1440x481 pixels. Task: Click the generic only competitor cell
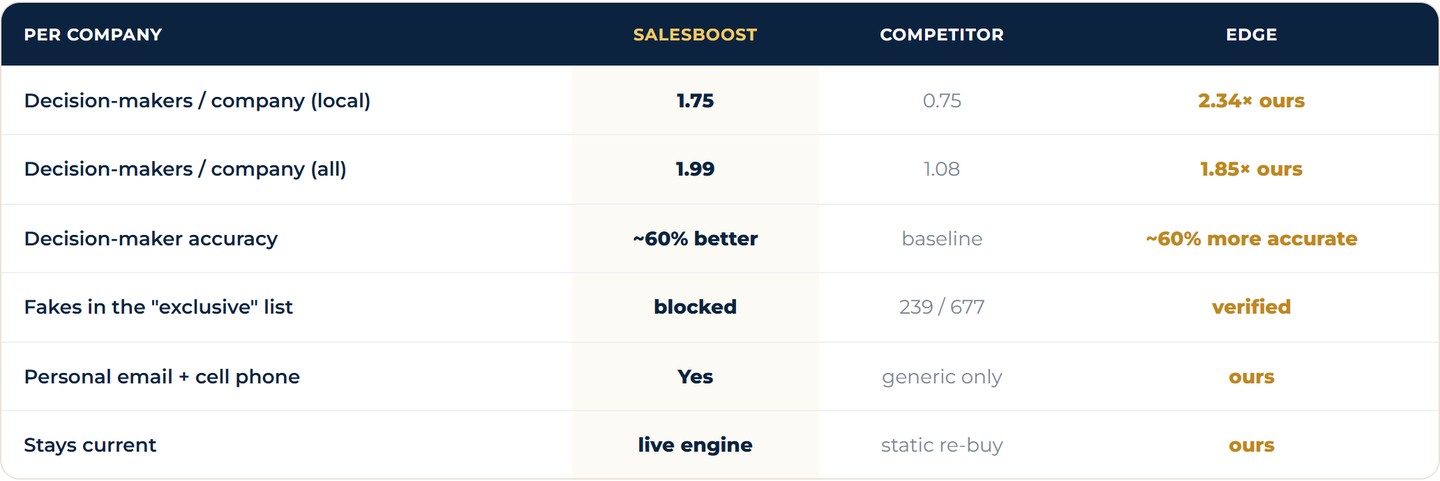coord(942,377)
